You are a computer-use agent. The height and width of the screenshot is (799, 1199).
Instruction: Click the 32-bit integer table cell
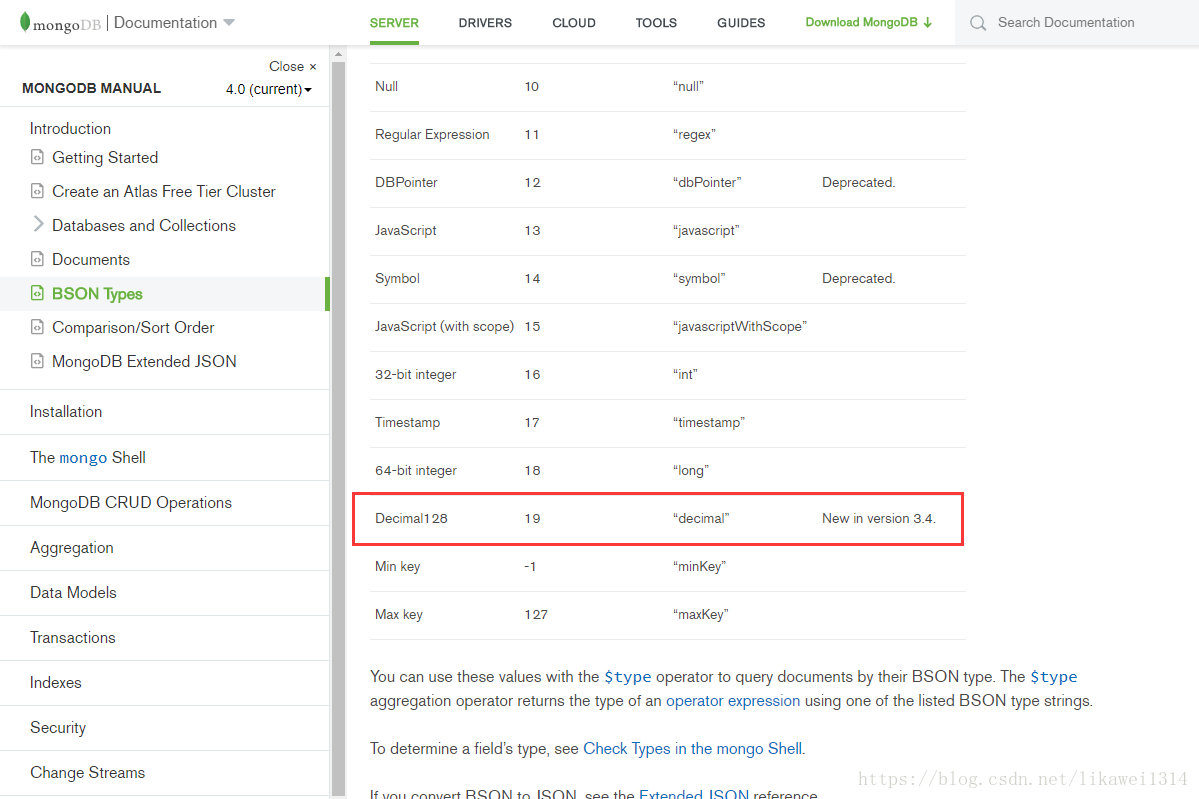point(415,375)
